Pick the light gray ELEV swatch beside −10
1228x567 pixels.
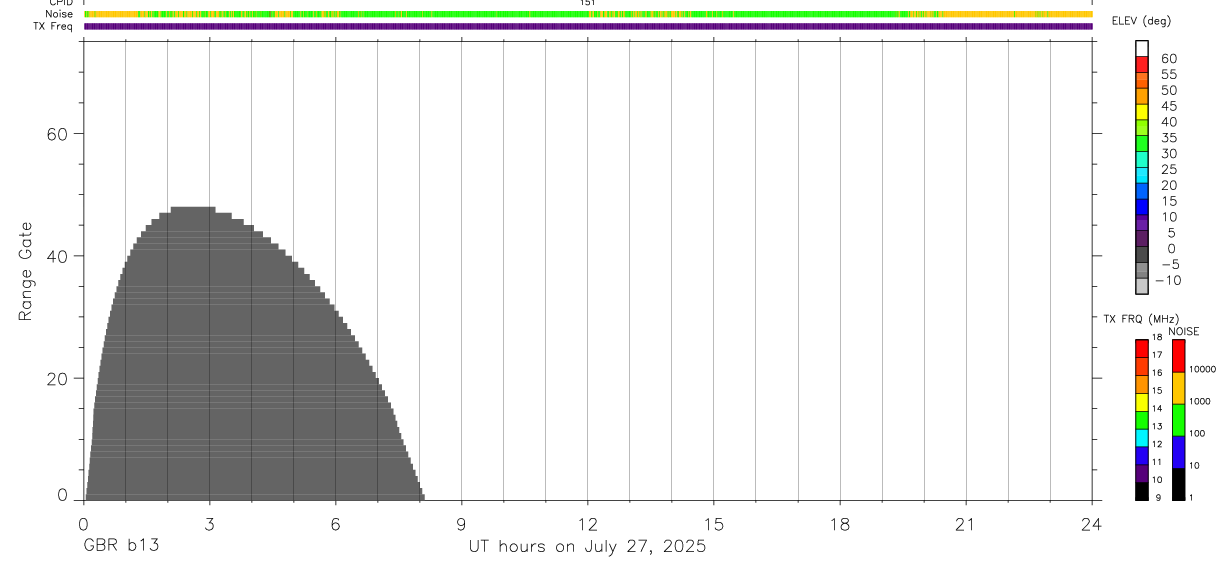tap(1142, 286)
